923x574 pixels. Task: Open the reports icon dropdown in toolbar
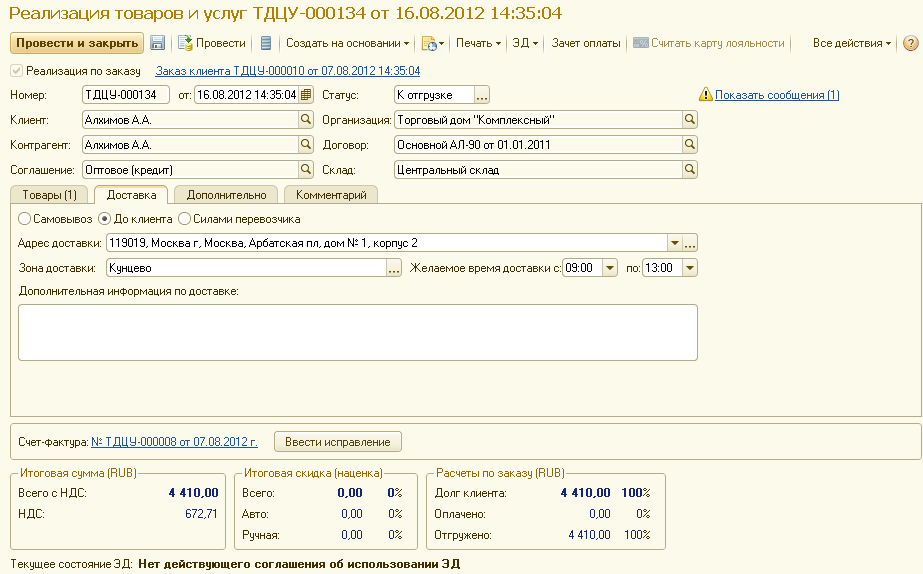432,43
